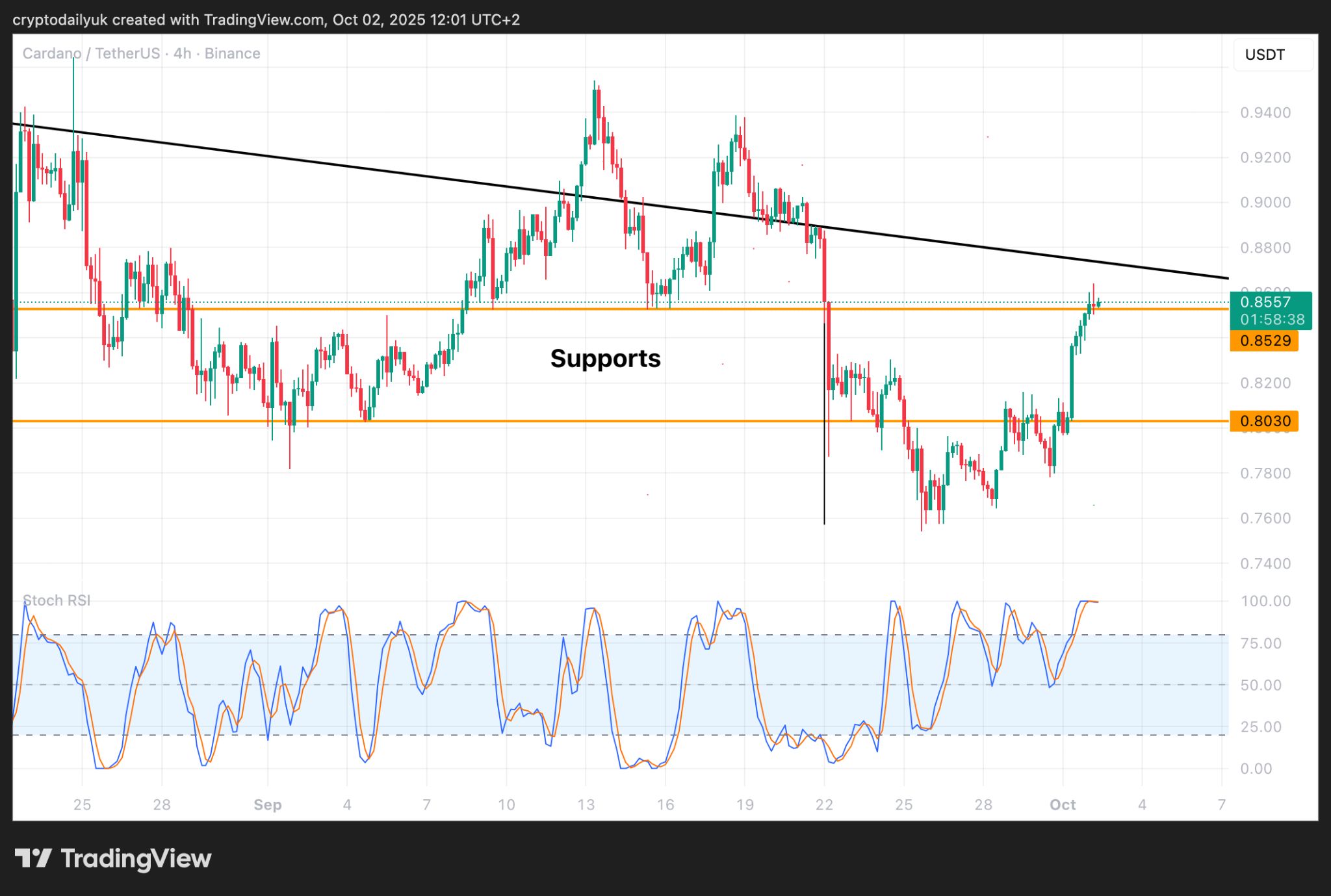Image resolution: width=1331 pixels, height=896 pixels.
Task: Click date 13 on the time axis
Action: coord(586,805)
